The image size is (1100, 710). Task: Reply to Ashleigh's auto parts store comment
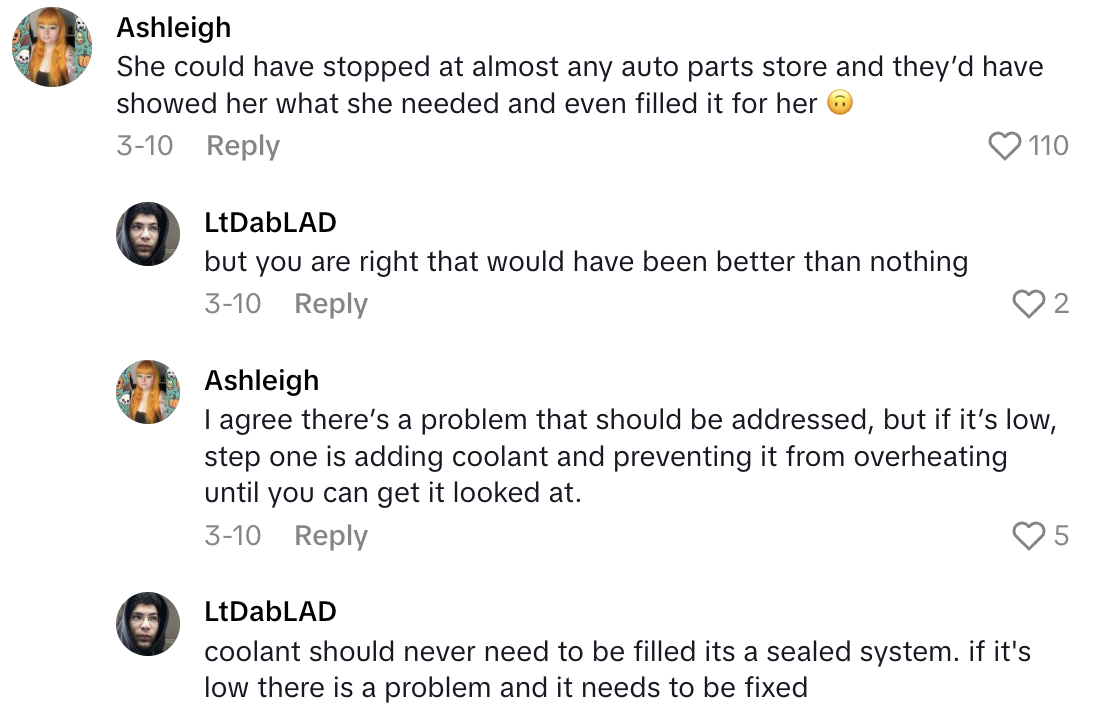[243, 146]
